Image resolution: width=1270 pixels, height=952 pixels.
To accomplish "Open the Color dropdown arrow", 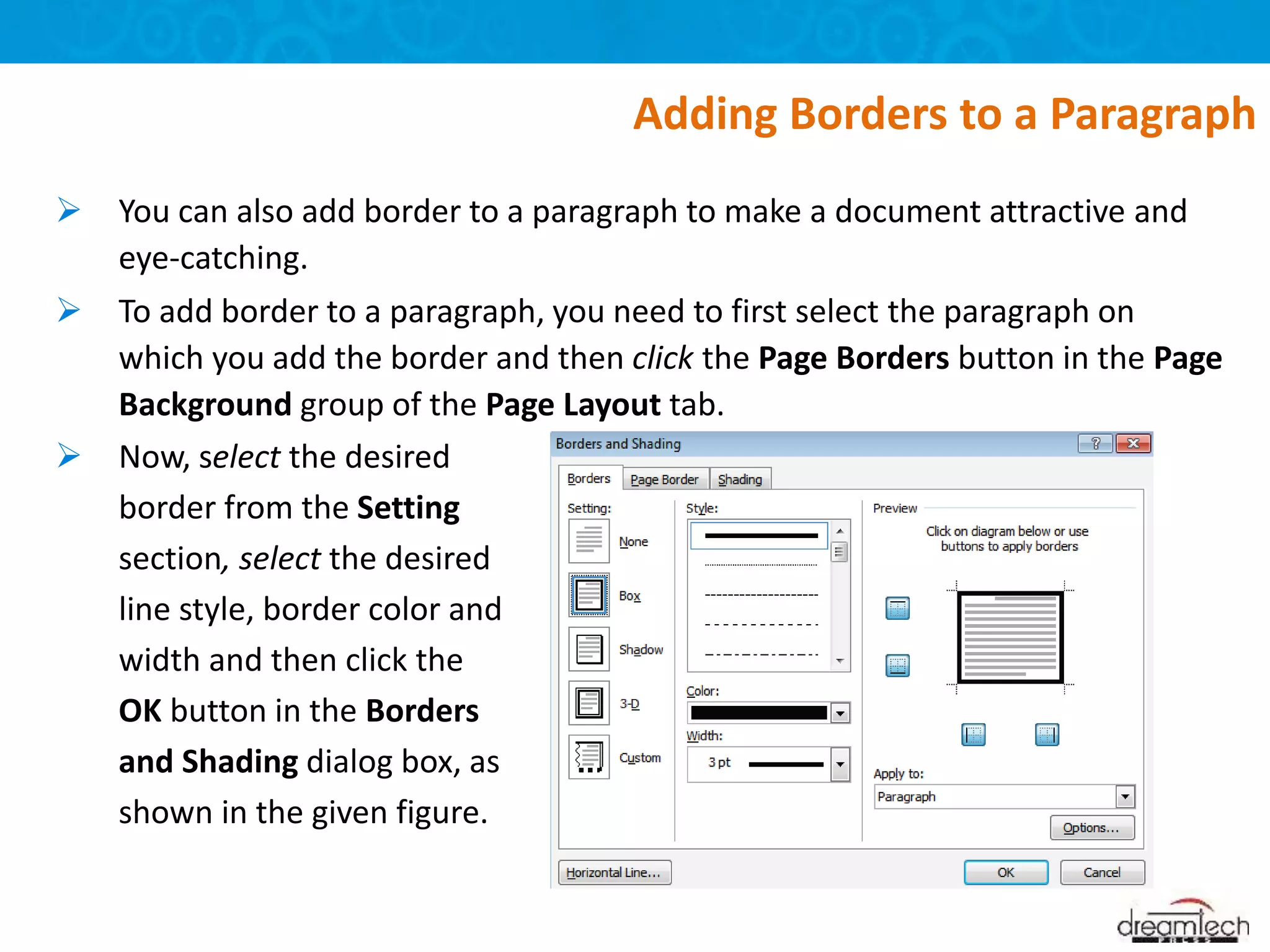I will 840,713.
